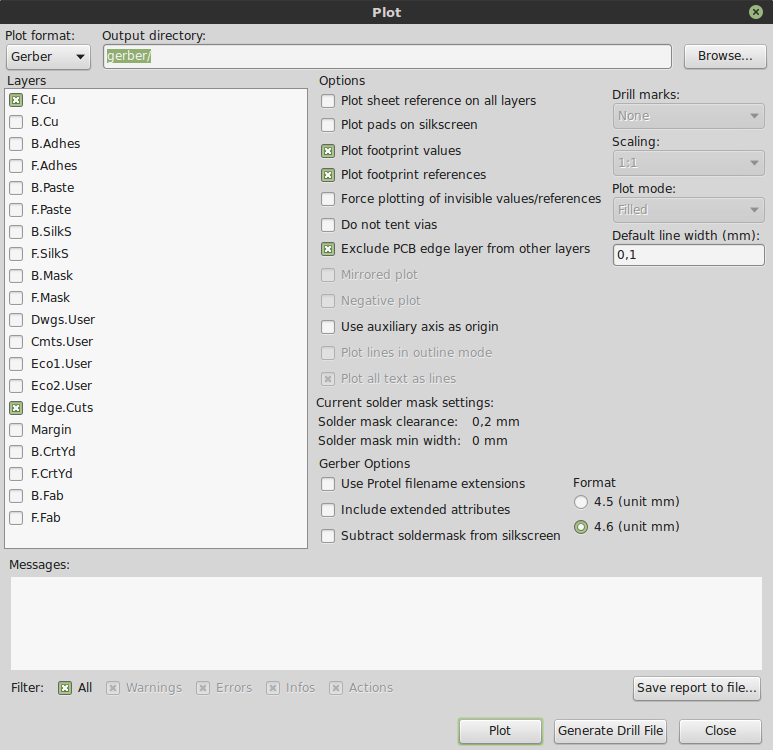
Task: Close the Plot dialog via title bar icon
Action: pyautogui.click(x=756, y=12)
